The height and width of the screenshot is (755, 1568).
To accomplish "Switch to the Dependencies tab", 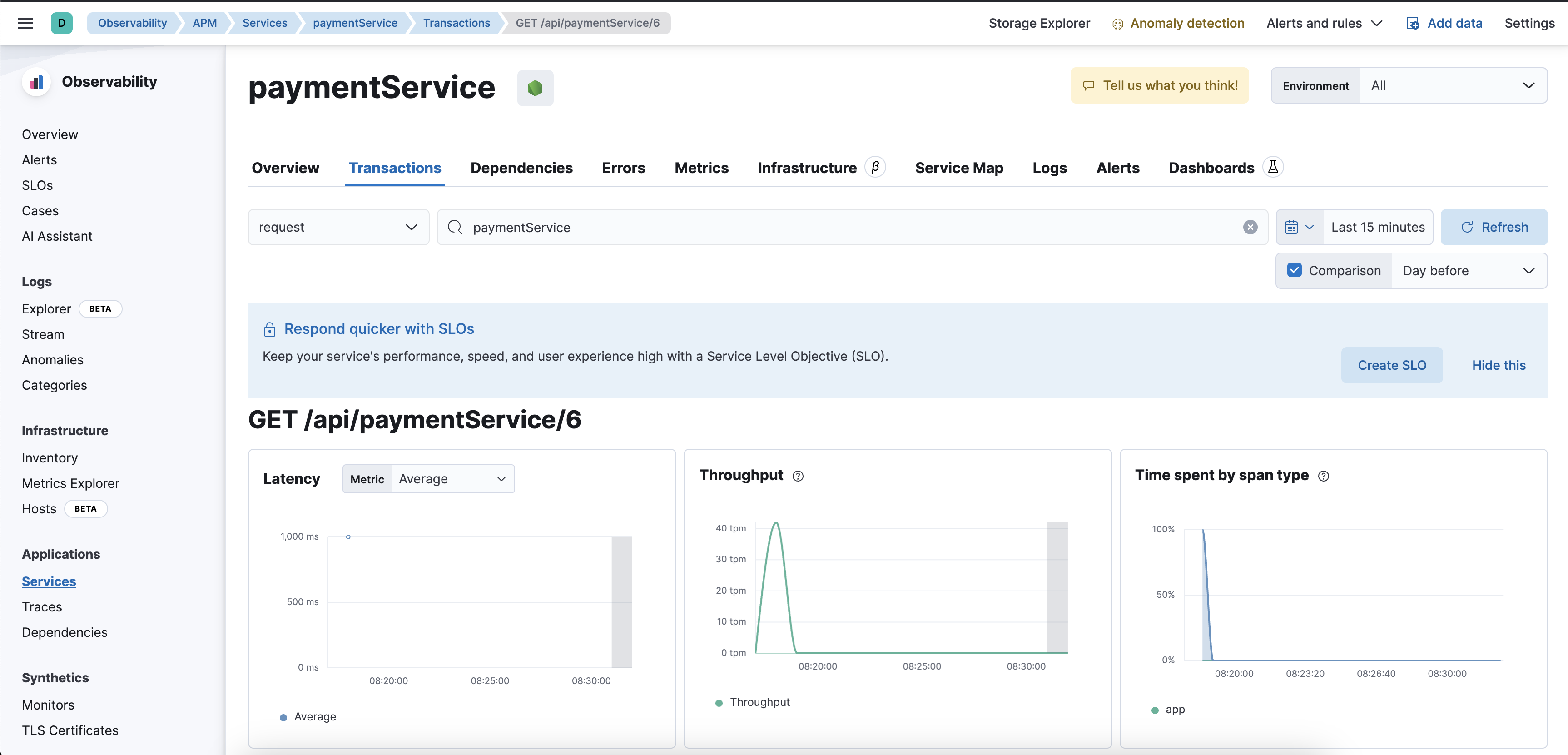I will (x=521, y=168).
